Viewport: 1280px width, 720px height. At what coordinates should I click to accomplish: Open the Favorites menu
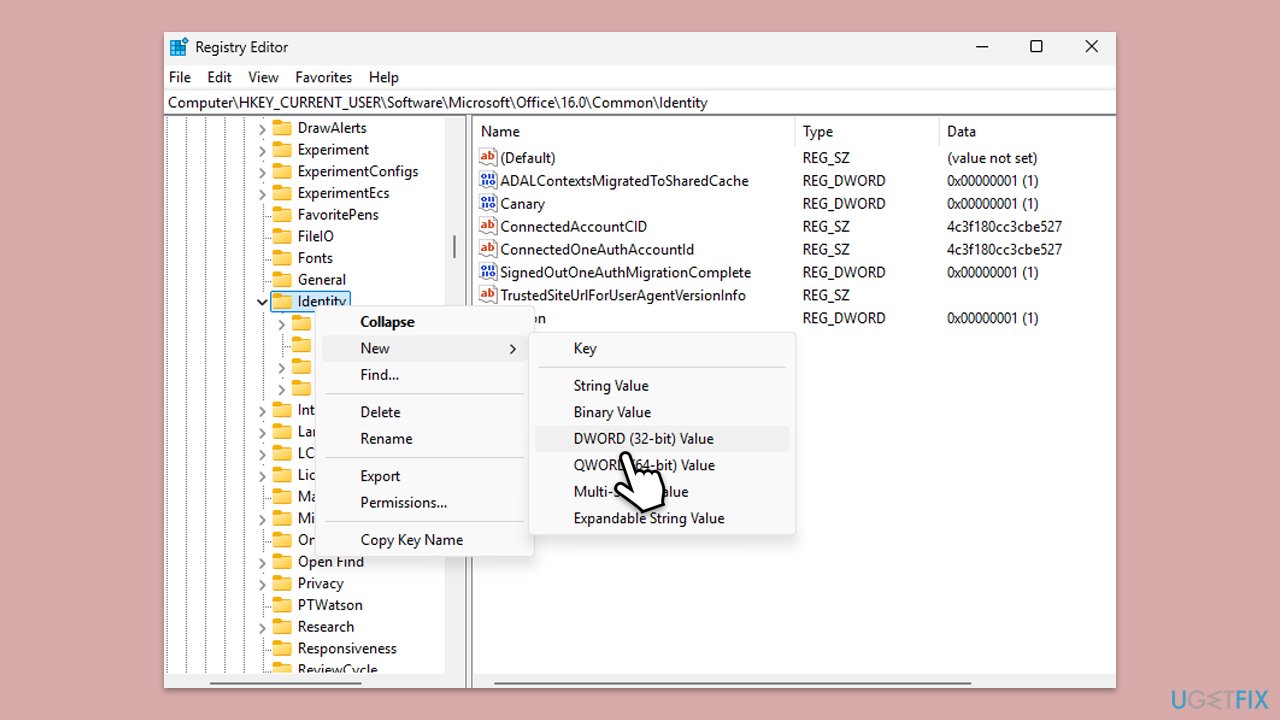(324, 77)
